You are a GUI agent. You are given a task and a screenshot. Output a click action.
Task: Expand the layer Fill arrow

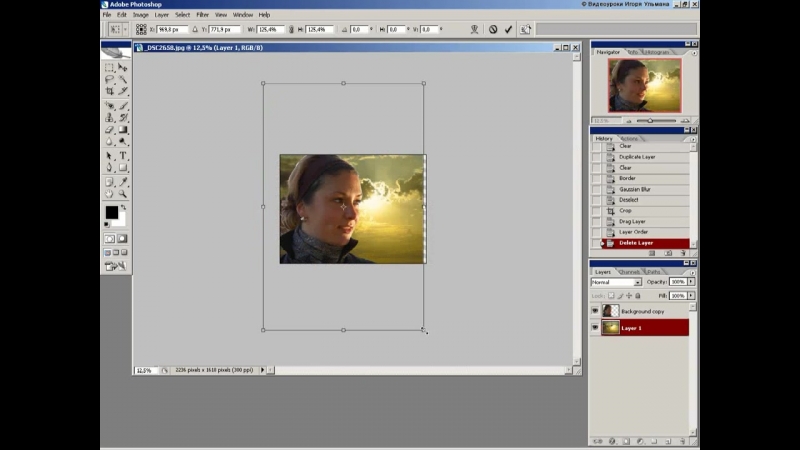tap(691, 296)
